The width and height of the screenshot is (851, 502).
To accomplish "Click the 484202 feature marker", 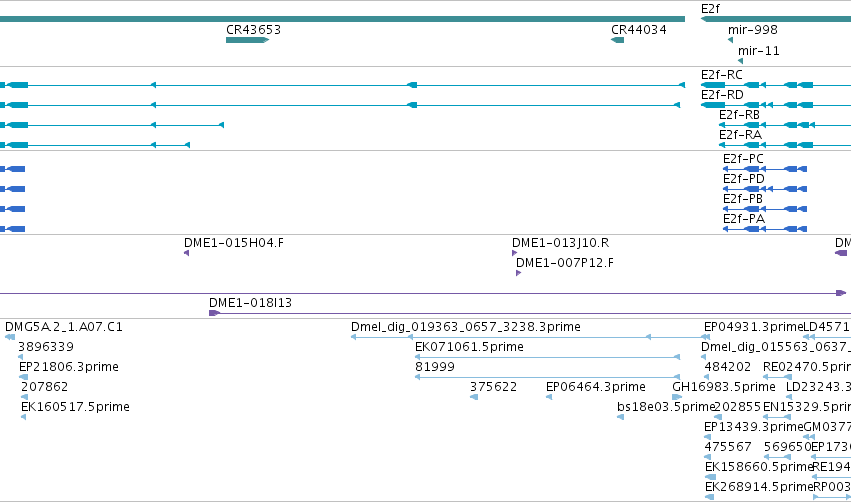I will (707, 377).
